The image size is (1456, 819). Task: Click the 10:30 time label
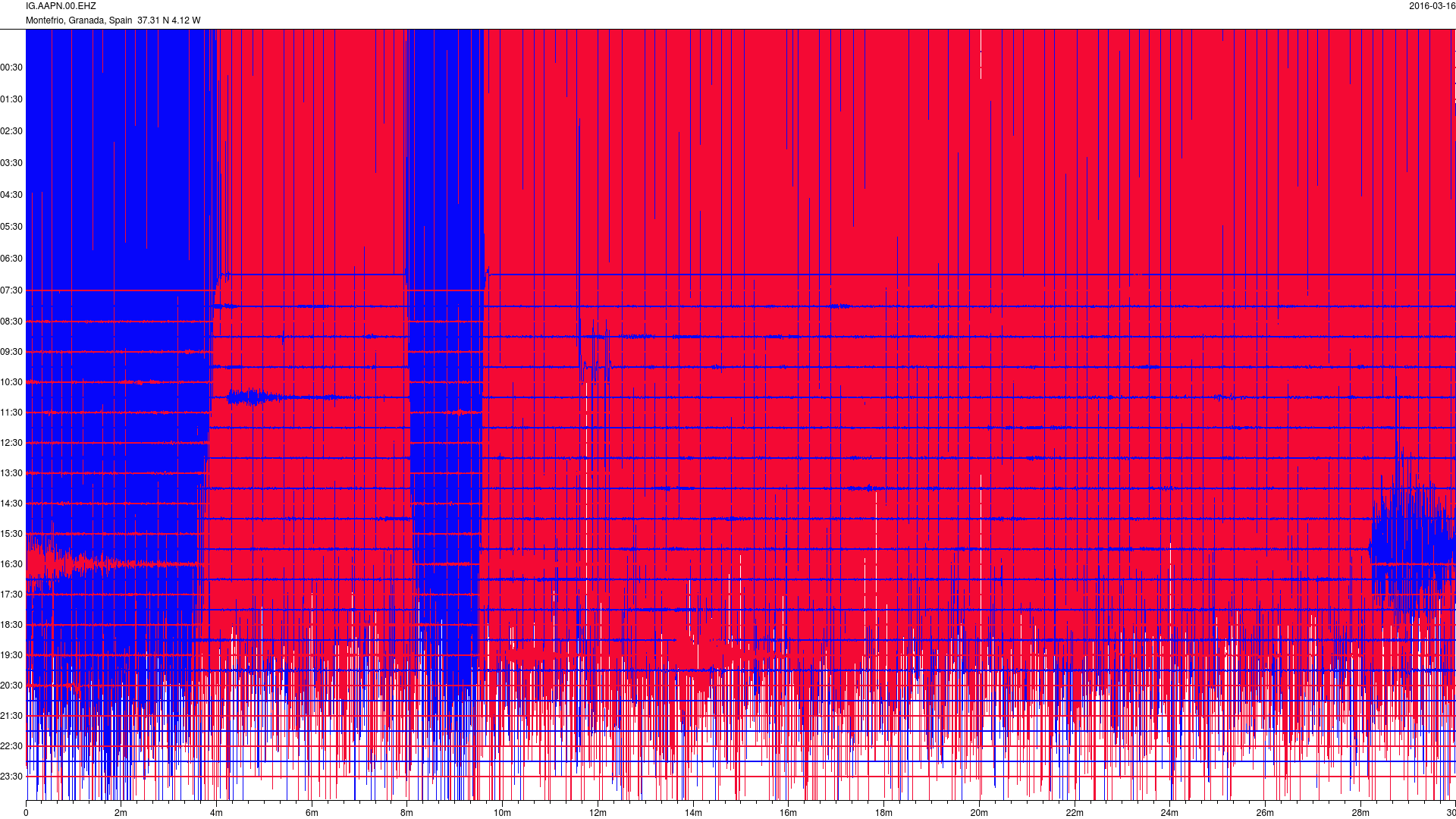coord(11,382)
